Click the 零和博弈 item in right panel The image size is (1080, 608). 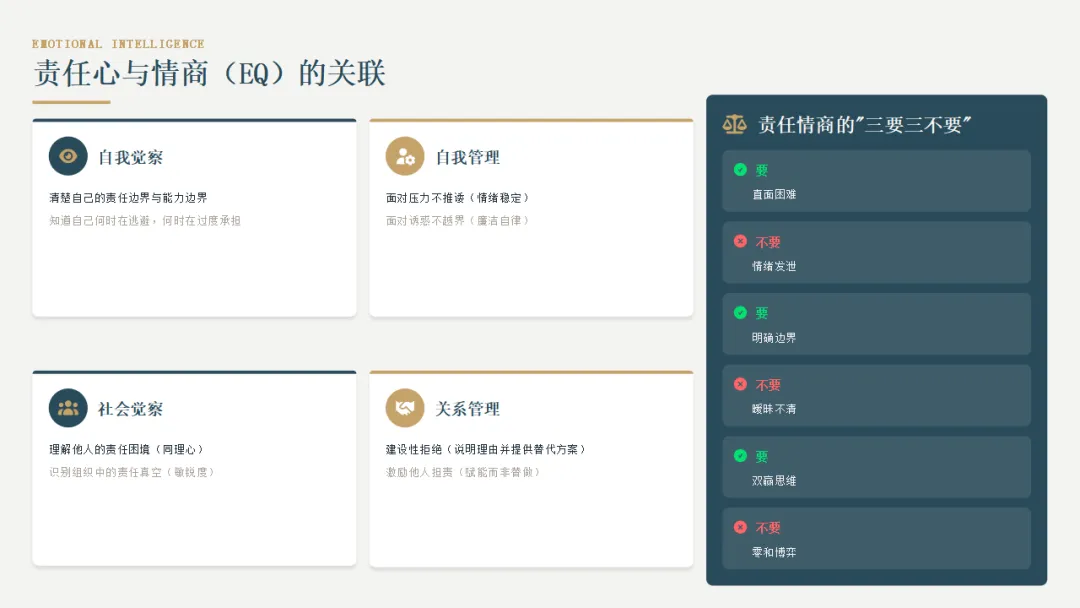773,552
